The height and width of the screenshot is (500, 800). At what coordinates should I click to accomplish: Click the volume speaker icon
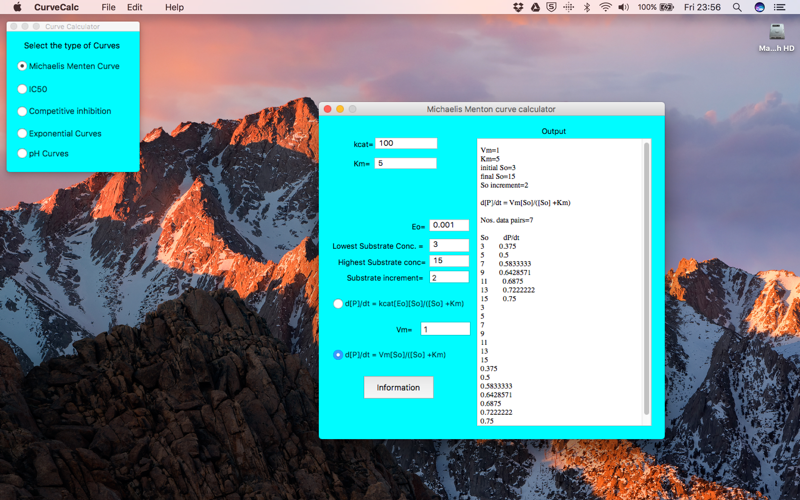point(623,7)
